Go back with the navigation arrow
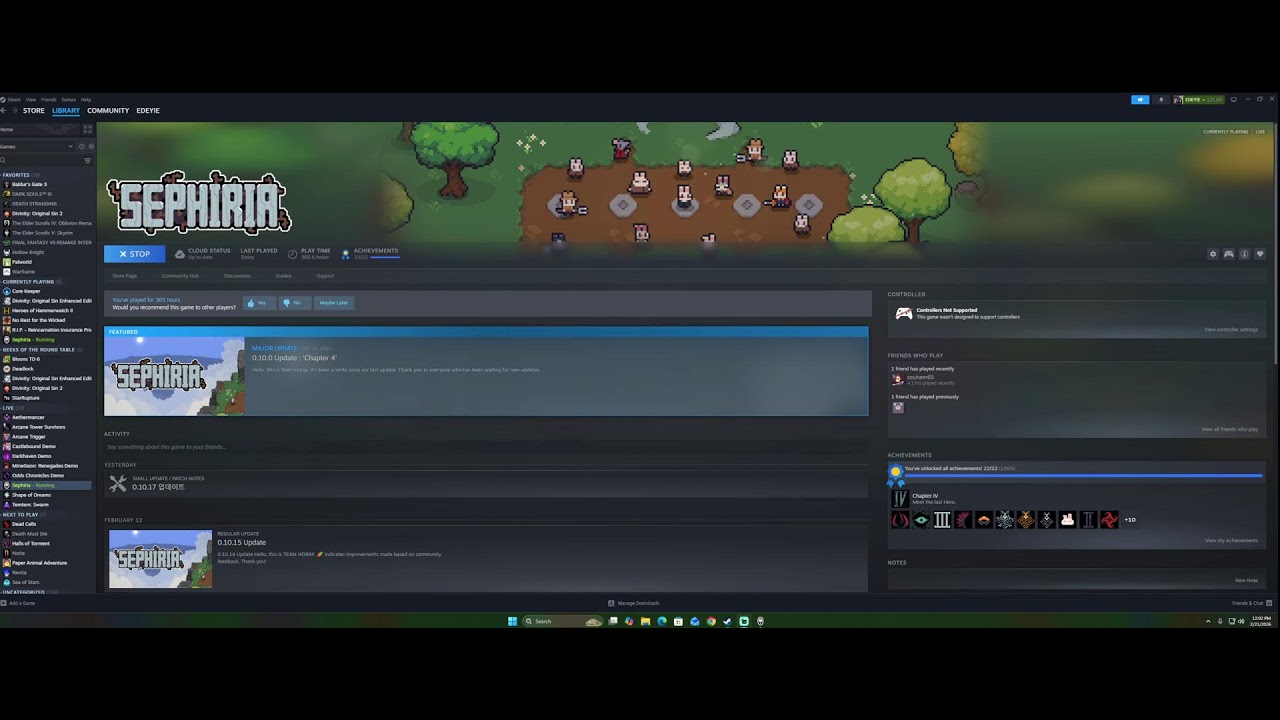 click(x=4, y=111)
